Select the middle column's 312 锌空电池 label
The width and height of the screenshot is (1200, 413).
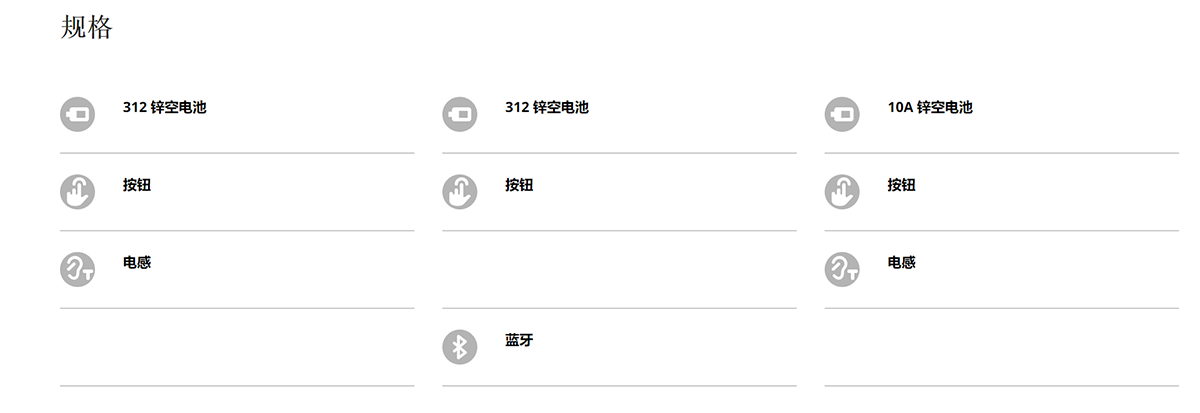coord(547,107)
